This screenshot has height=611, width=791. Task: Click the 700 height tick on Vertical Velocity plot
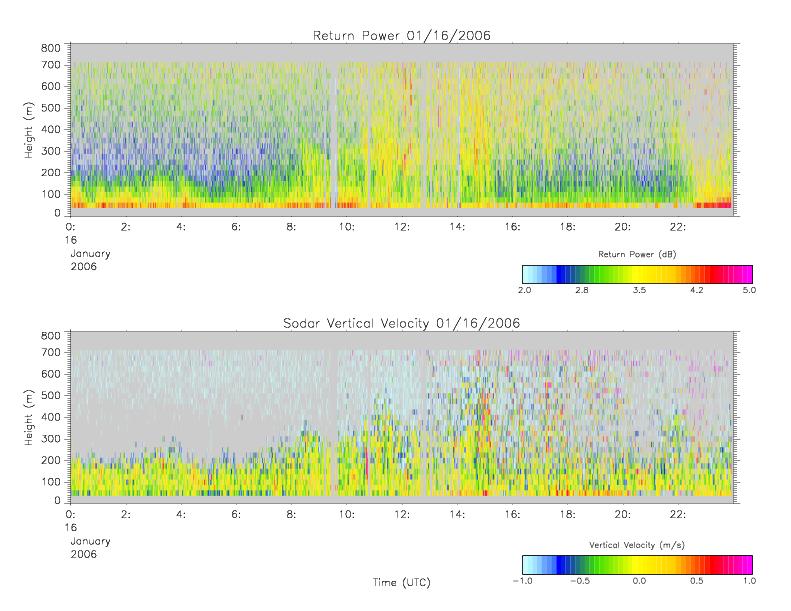[50, 352]
